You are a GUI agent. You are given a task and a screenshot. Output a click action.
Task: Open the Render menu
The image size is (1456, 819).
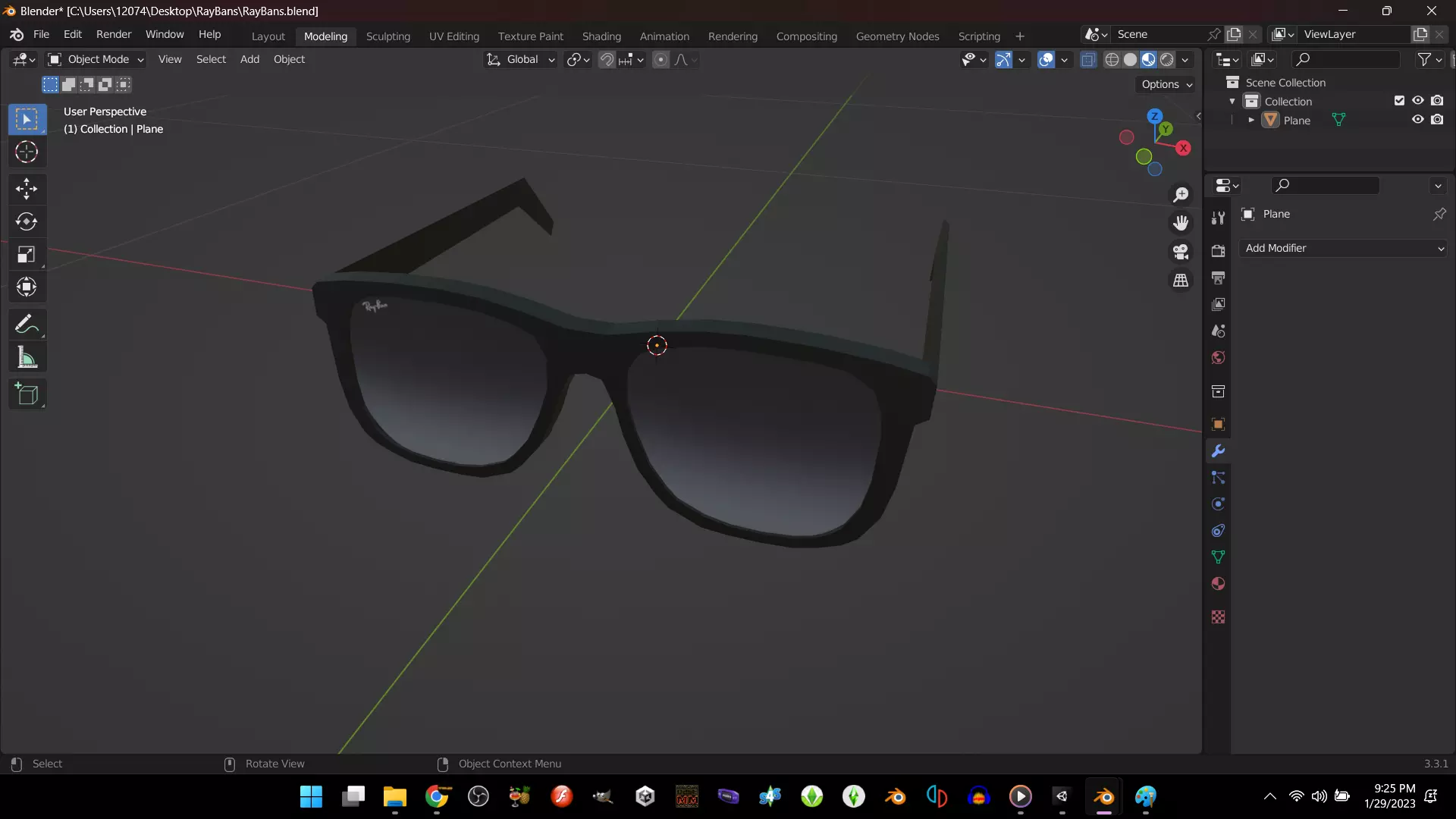coord(114,35)
